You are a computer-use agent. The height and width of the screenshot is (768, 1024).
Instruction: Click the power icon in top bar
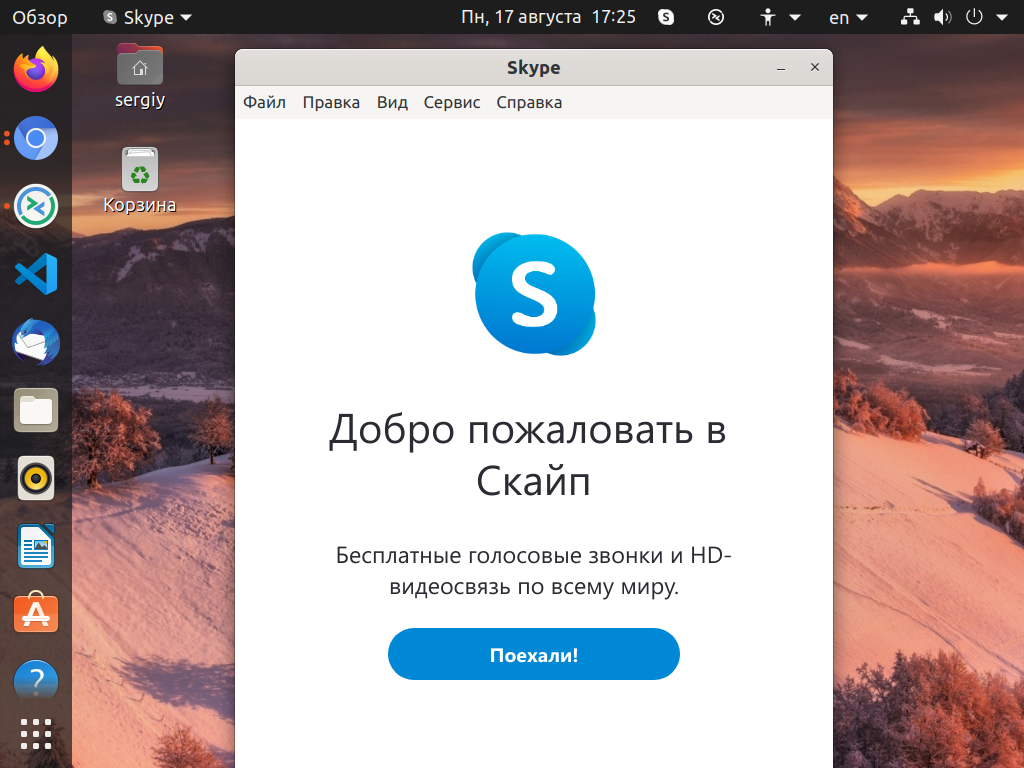pos(974,17)
